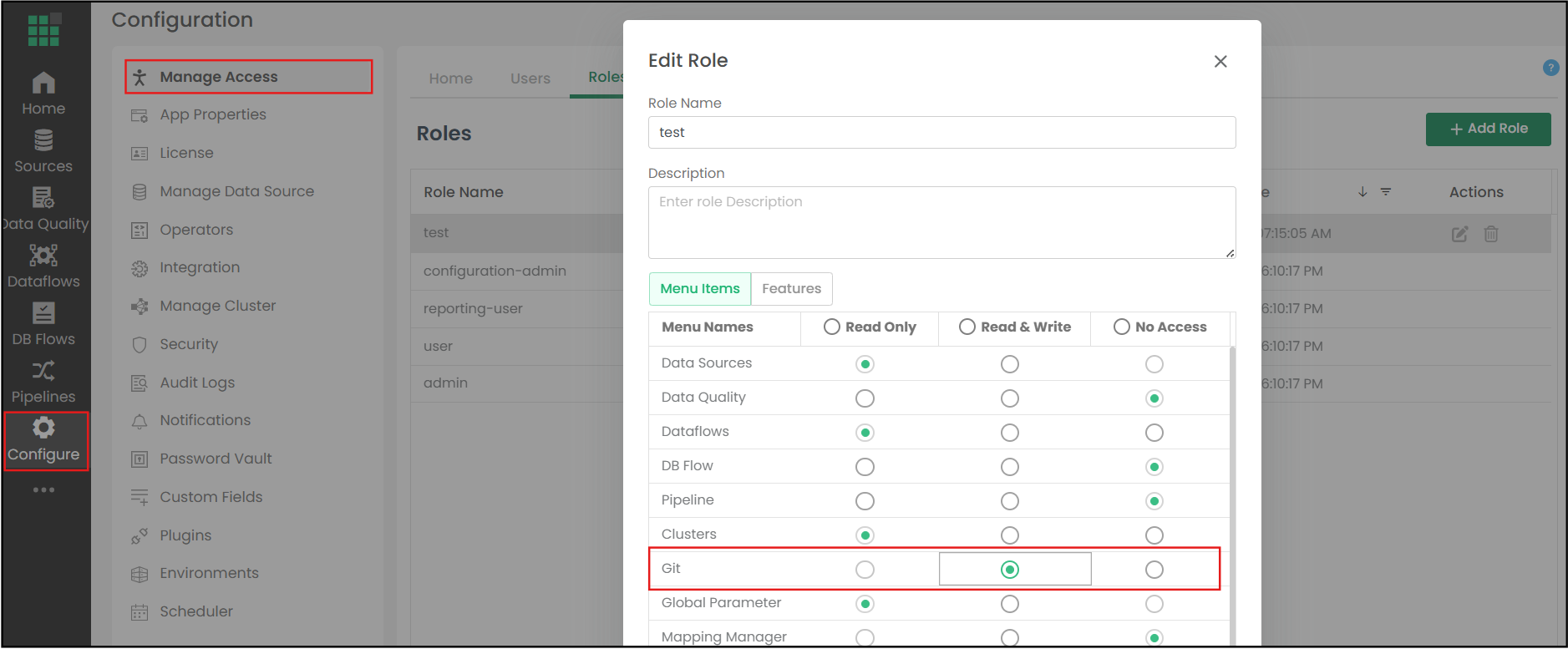Set Data Sources to Read & Write
The width and height of the screenshot is (1568, 649).
(x=1010, y=364)
